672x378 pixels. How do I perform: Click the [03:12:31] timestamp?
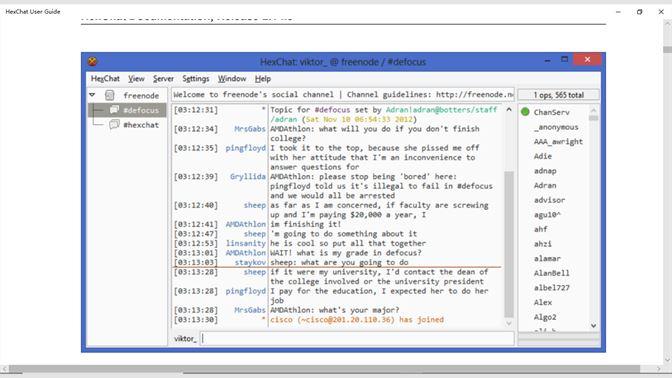(x=196, y=110)
